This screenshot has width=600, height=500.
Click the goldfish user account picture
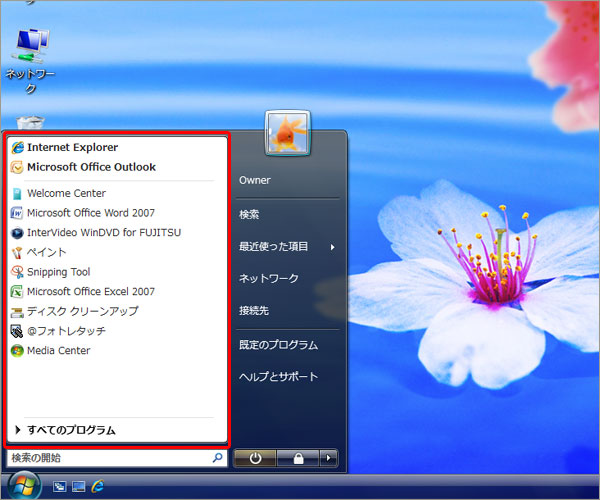287,133
